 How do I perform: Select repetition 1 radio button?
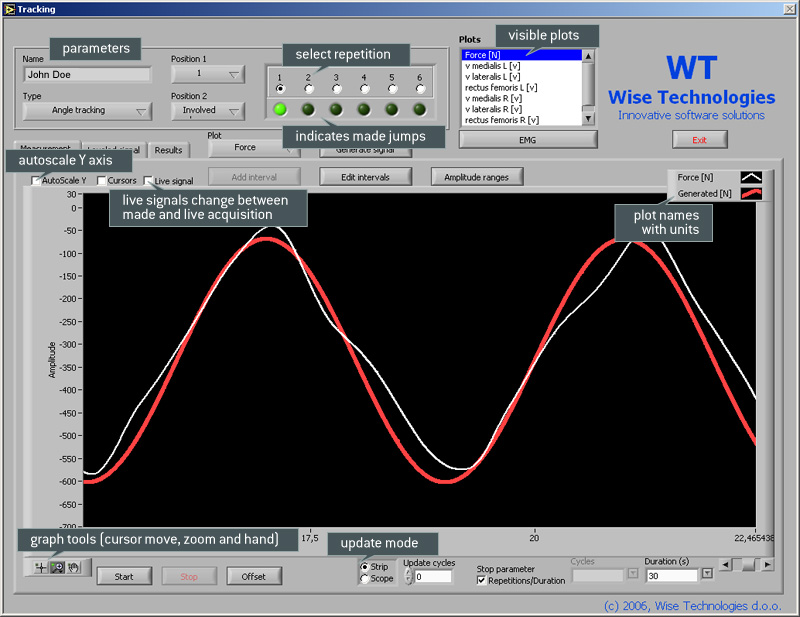(x=280, y=89)
